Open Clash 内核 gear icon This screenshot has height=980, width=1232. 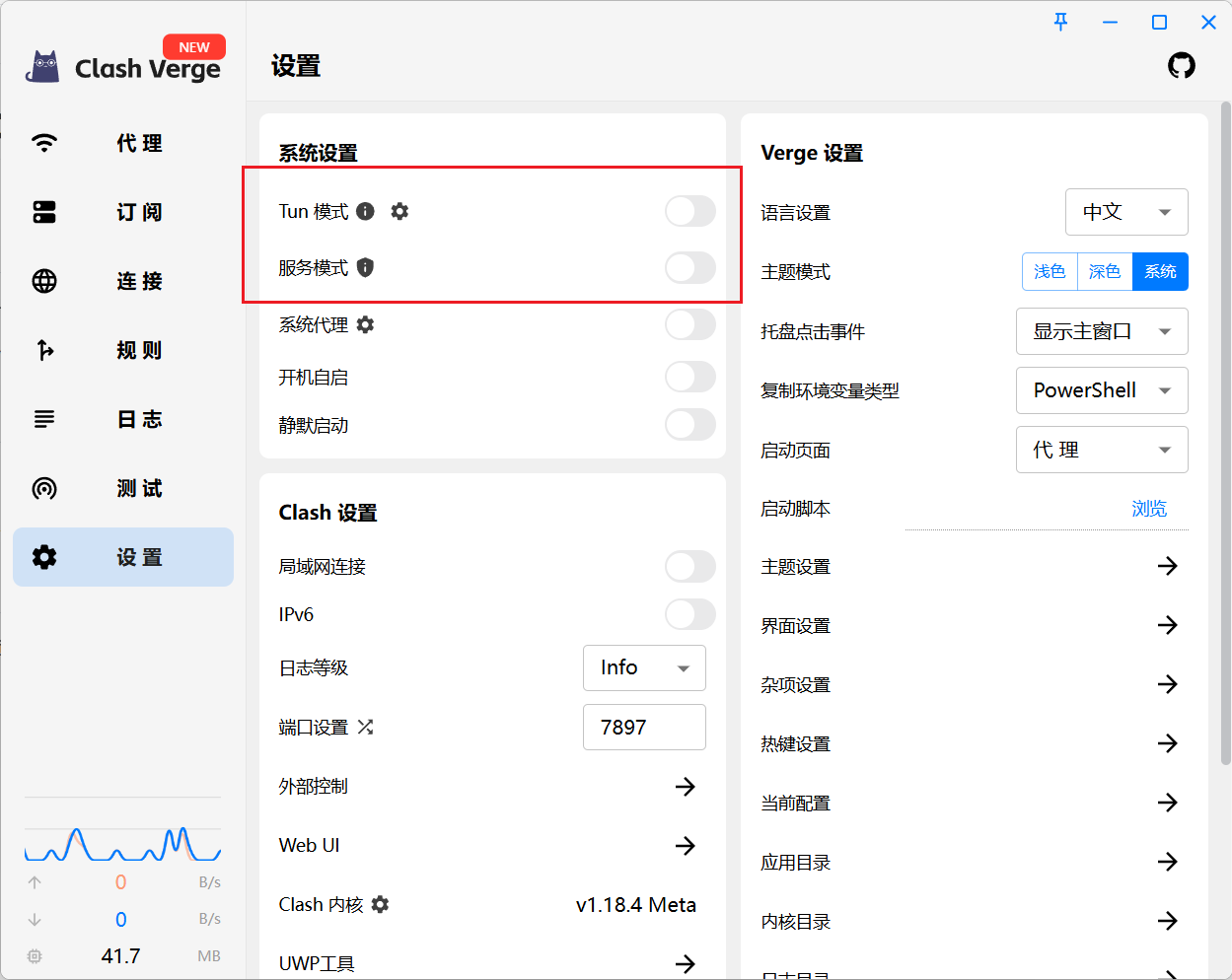[x=380, y=904]
